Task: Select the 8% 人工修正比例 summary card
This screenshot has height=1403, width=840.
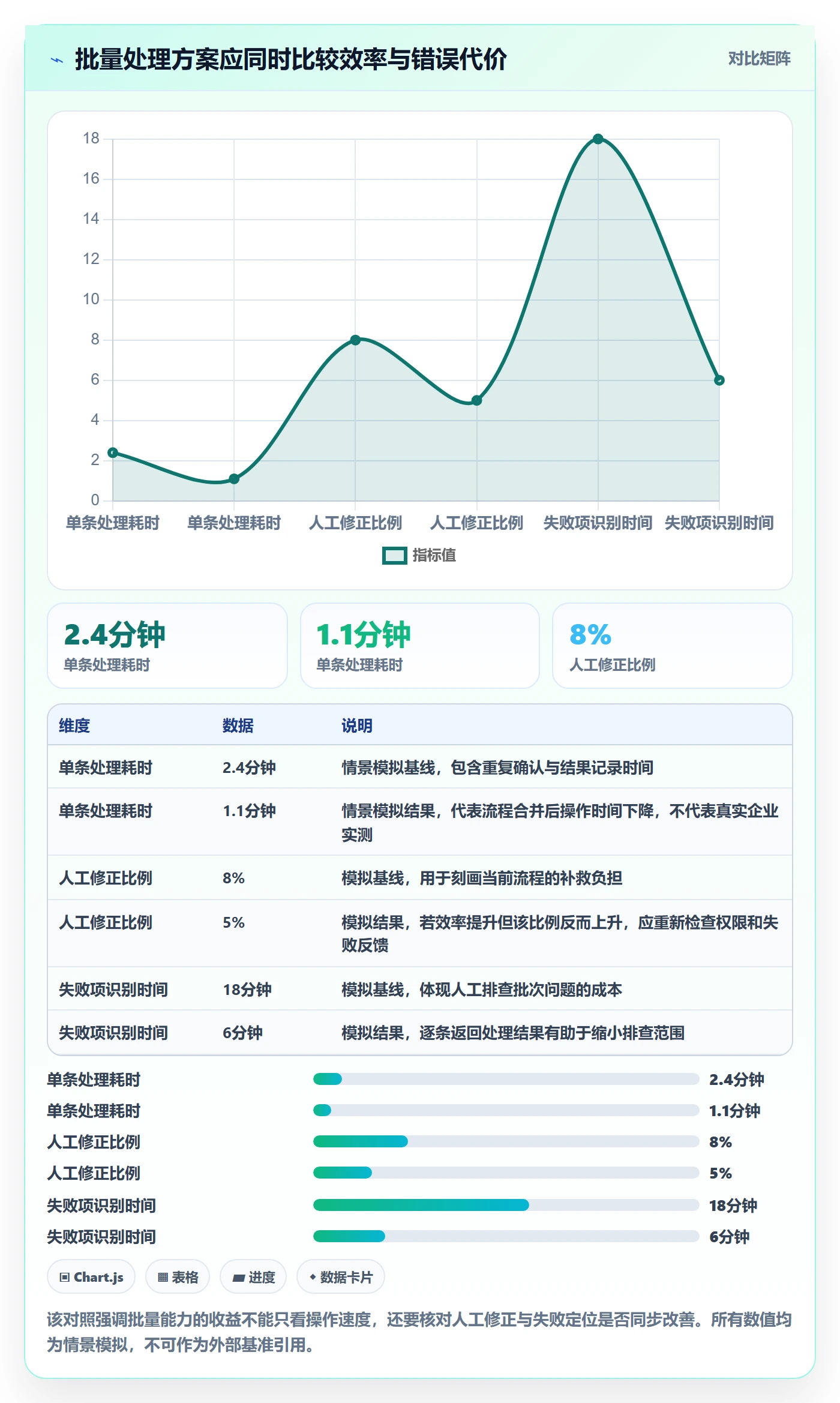Action: [673, 646]
